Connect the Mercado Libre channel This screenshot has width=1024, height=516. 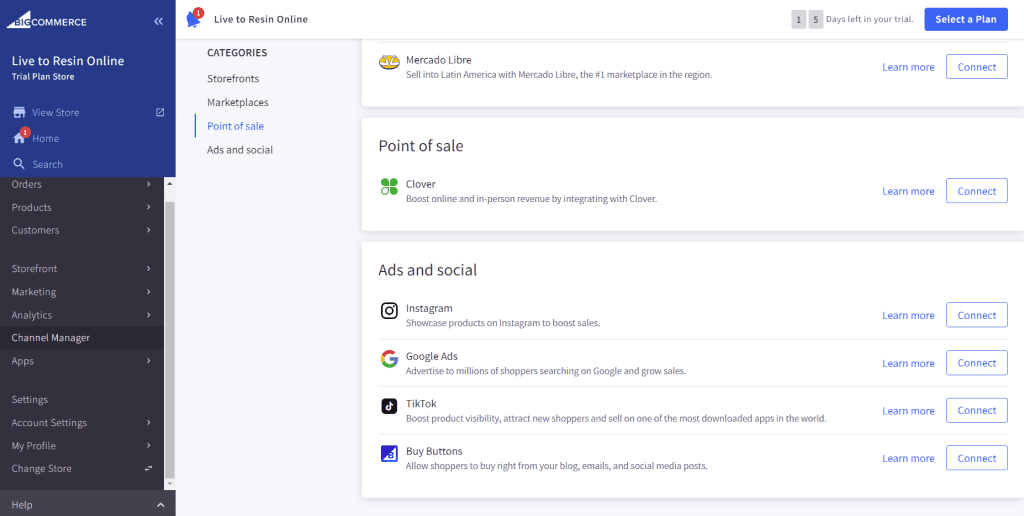coord(977,67)
